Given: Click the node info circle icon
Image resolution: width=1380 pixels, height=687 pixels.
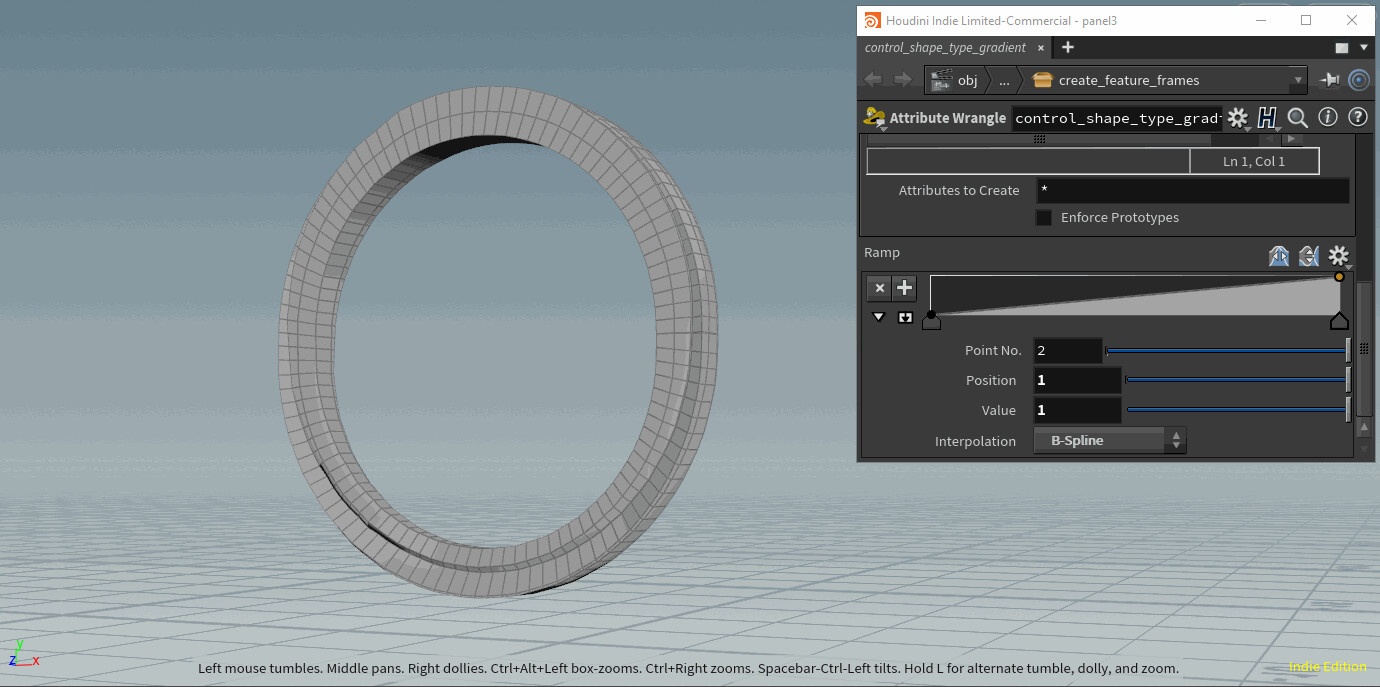Looking at the screenshot, I should 1328,117.
